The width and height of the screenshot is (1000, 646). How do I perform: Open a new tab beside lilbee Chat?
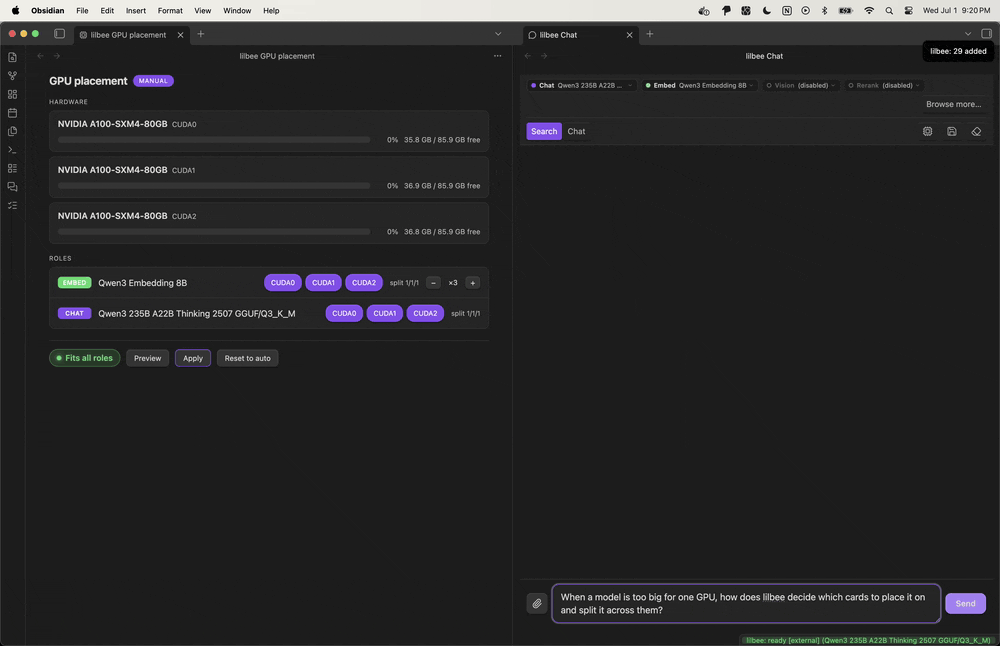pos(650,34)
